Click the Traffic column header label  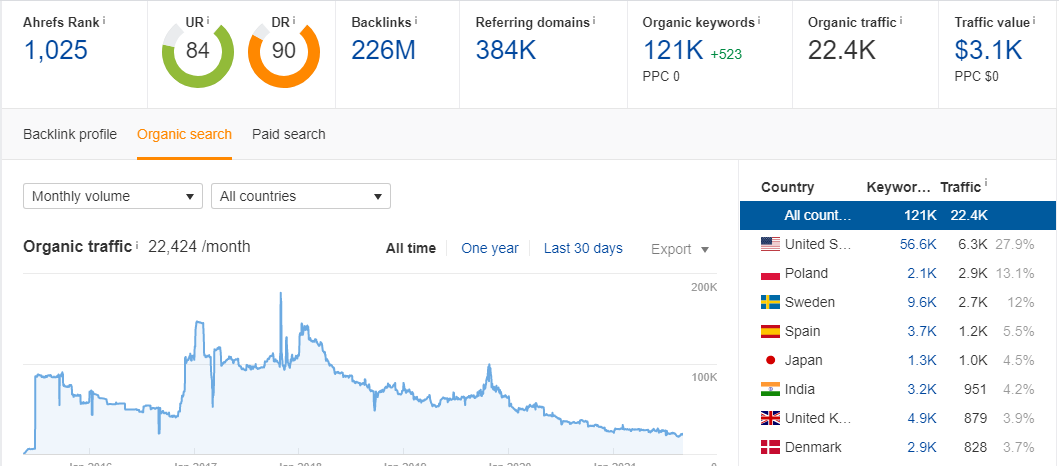tap(960, 188)
